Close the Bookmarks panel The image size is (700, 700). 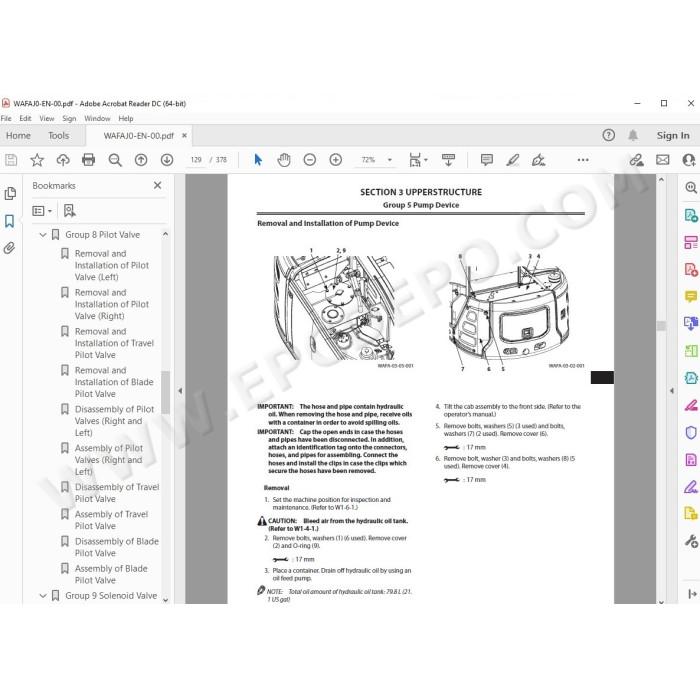coord(158,185)
